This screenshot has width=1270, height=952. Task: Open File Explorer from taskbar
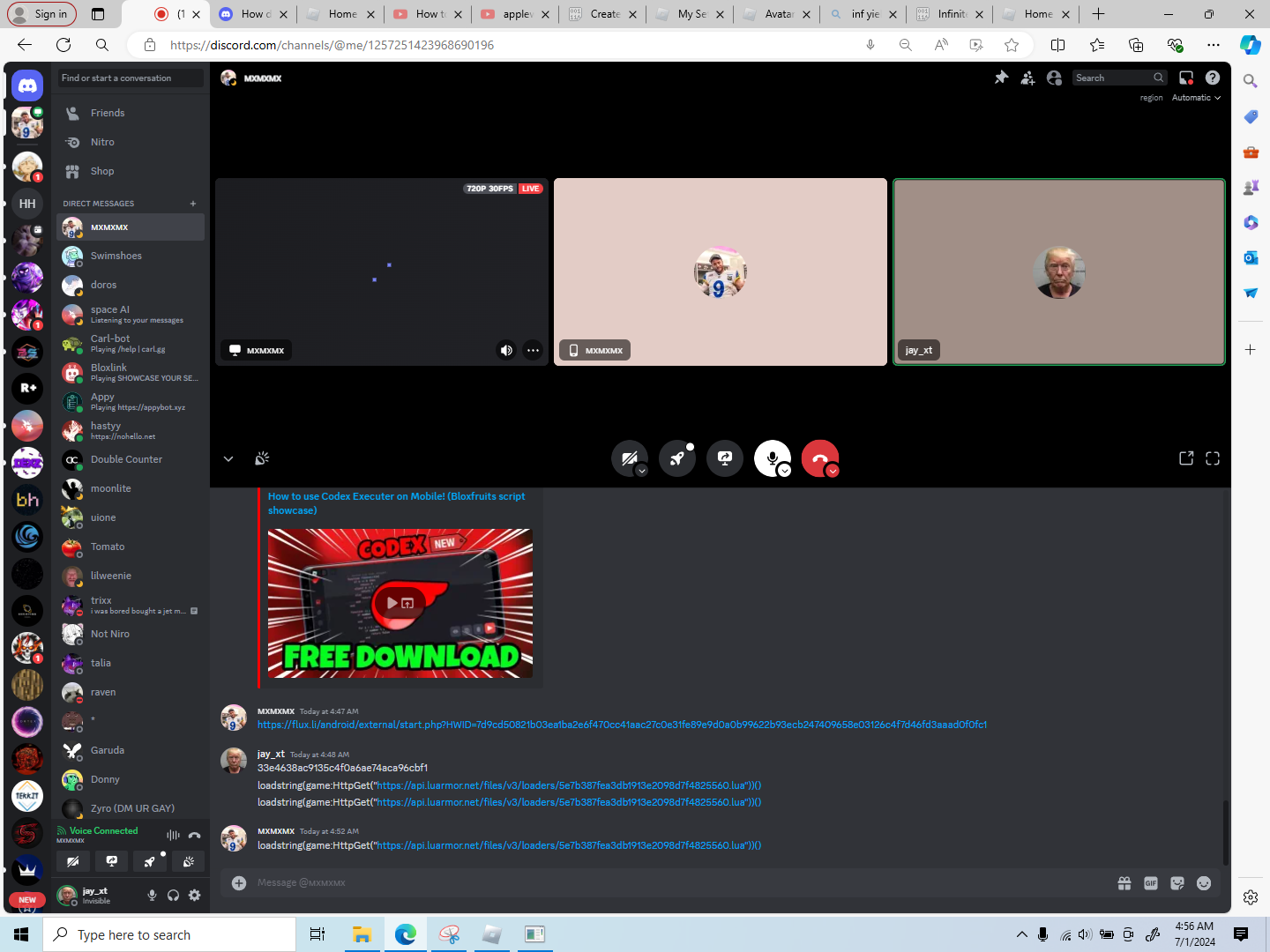(362, 934)
